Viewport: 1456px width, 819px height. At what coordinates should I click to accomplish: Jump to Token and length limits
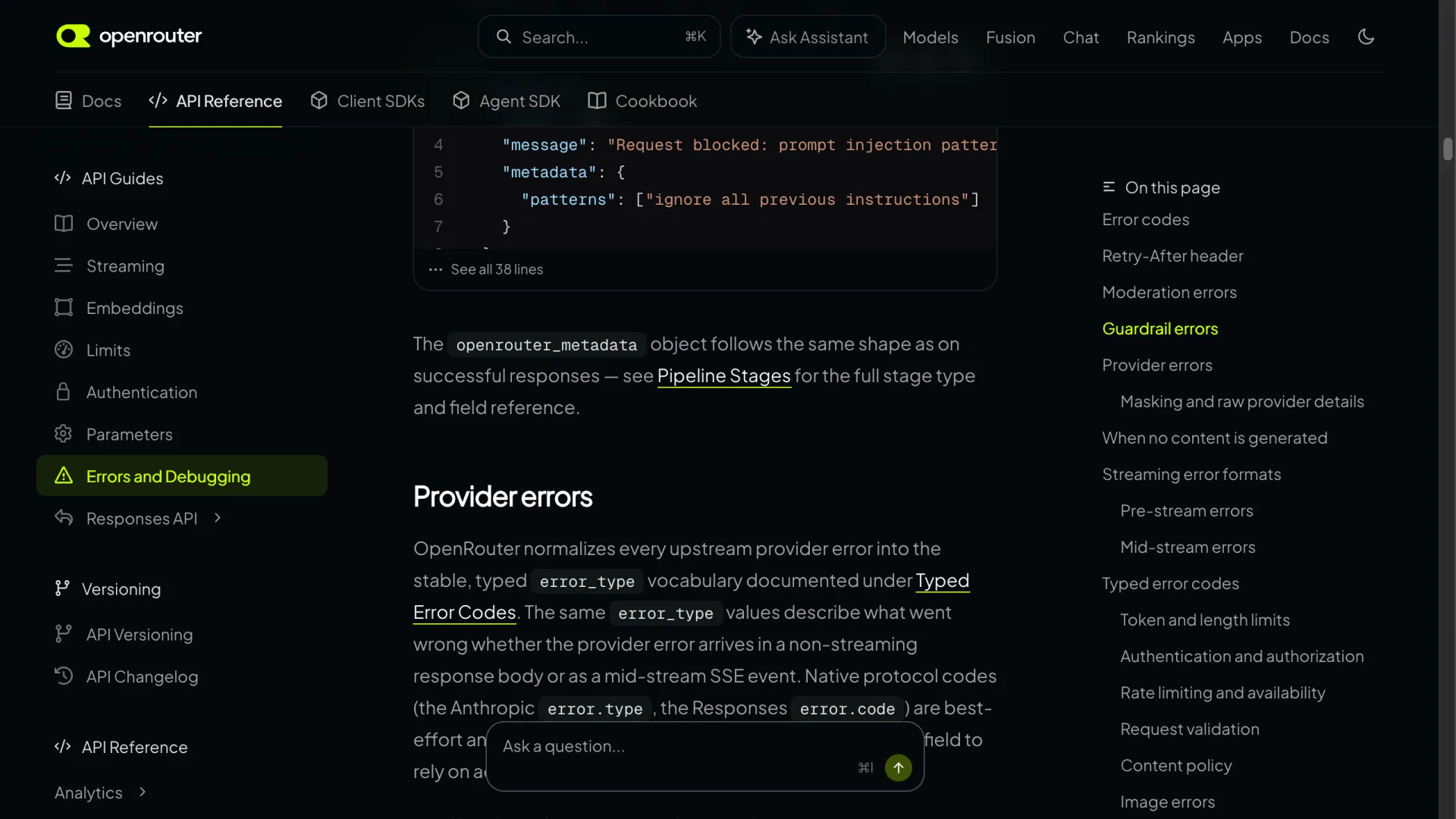click(x=1204, y=620)
